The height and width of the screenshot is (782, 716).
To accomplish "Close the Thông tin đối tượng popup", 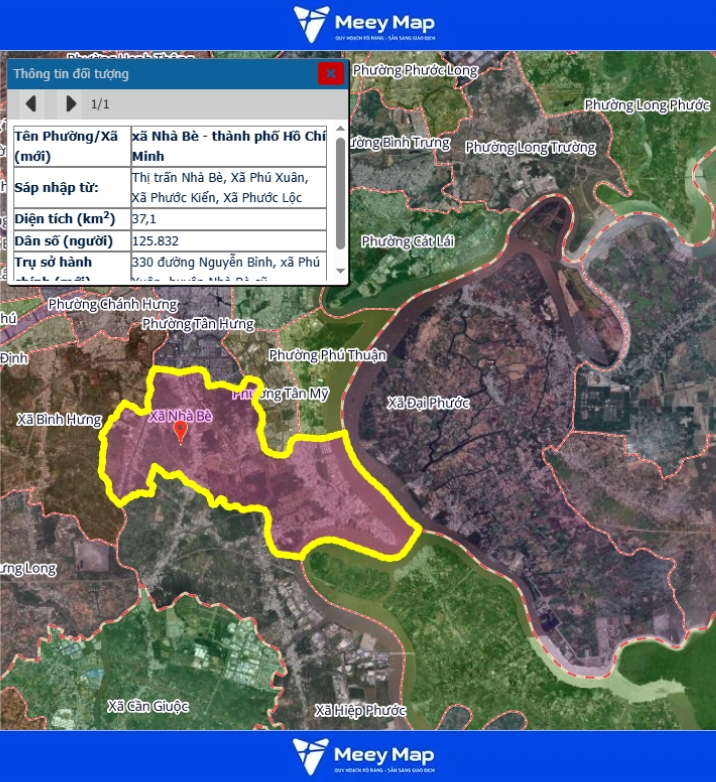I will coord(330,73).
